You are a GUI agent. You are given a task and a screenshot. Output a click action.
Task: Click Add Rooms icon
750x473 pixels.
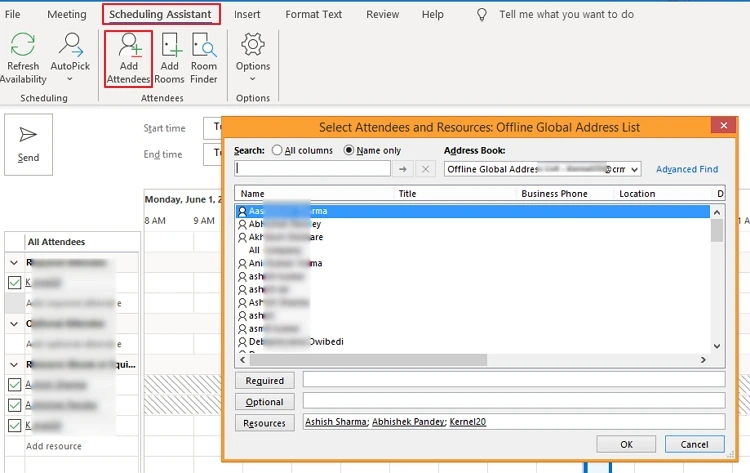point(170,44)
